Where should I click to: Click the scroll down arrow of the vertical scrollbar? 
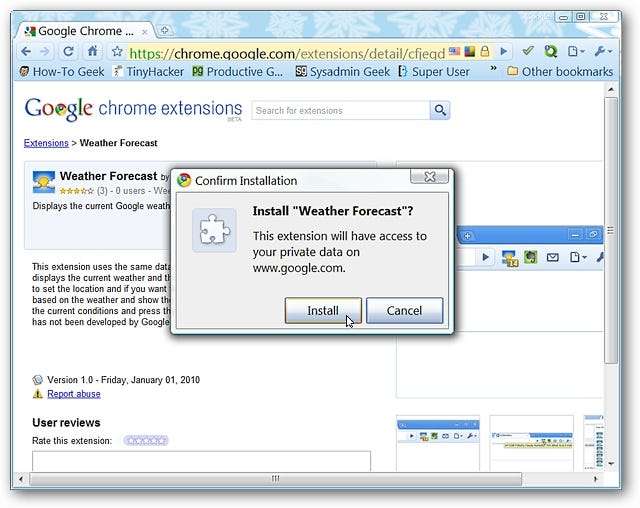pos(611,464)
